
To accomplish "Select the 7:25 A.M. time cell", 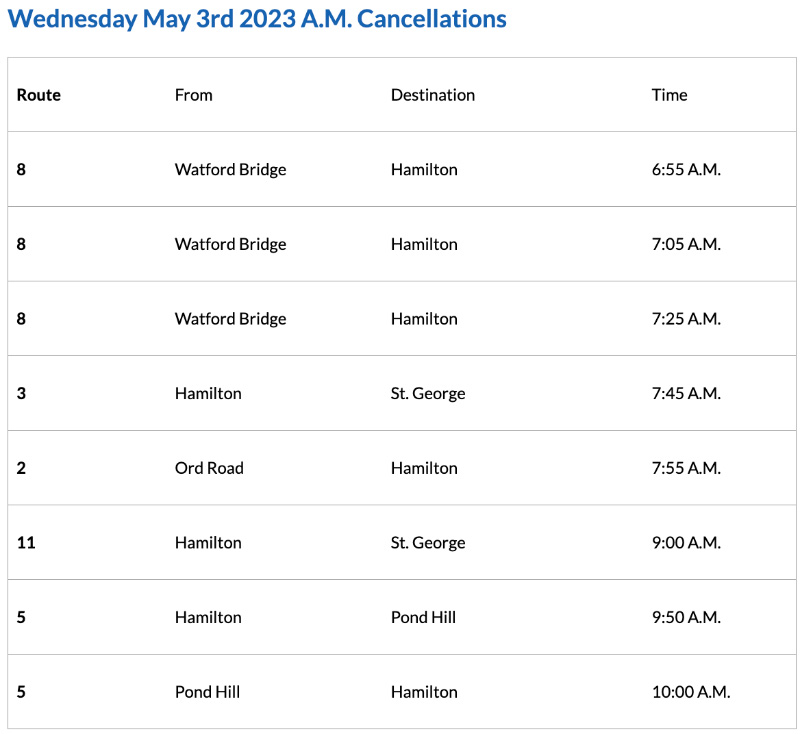I will 685,319.
